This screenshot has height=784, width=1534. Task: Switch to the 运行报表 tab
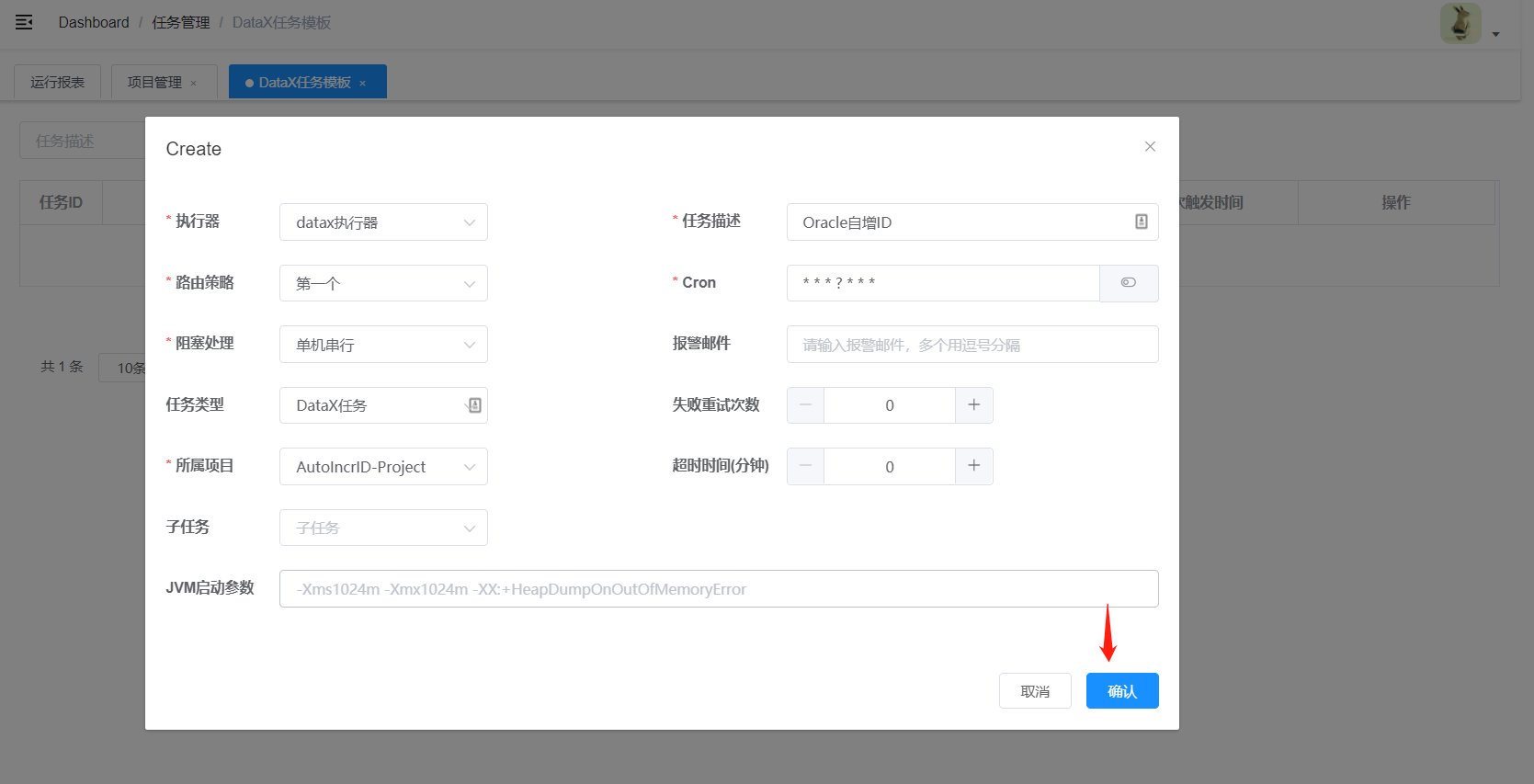tap(57, 82)
